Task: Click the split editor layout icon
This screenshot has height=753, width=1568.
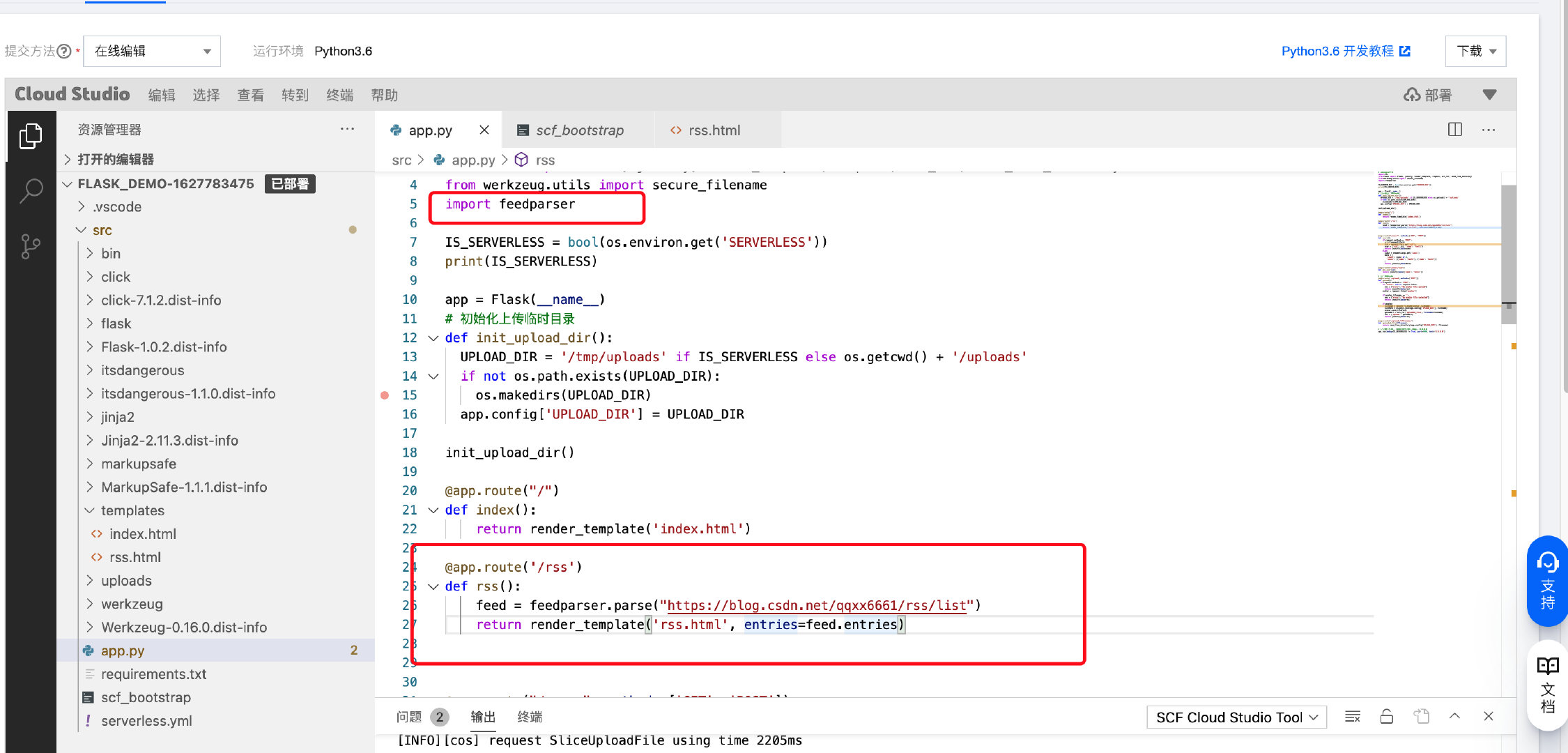Action: [1455, 130]
